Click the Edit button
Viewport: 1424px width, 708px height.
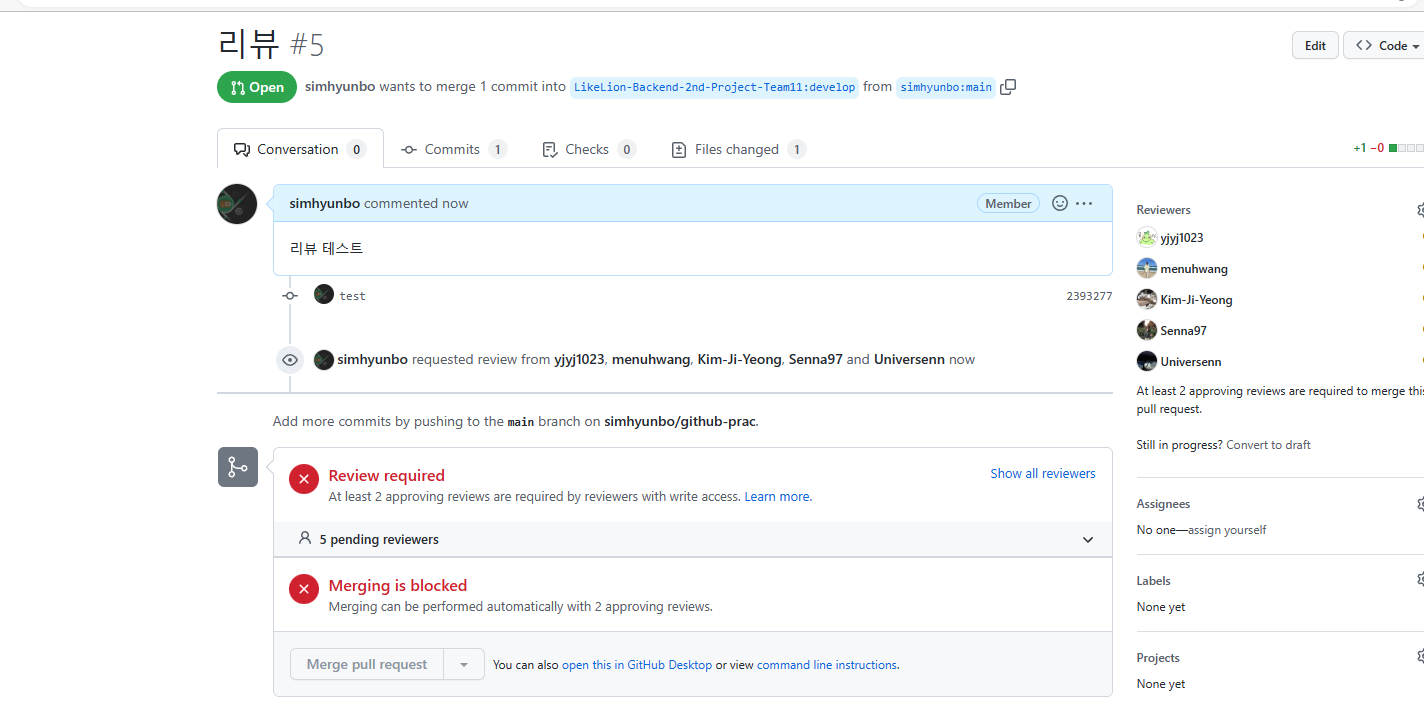pyautogui.click(x=1315, y=45)
